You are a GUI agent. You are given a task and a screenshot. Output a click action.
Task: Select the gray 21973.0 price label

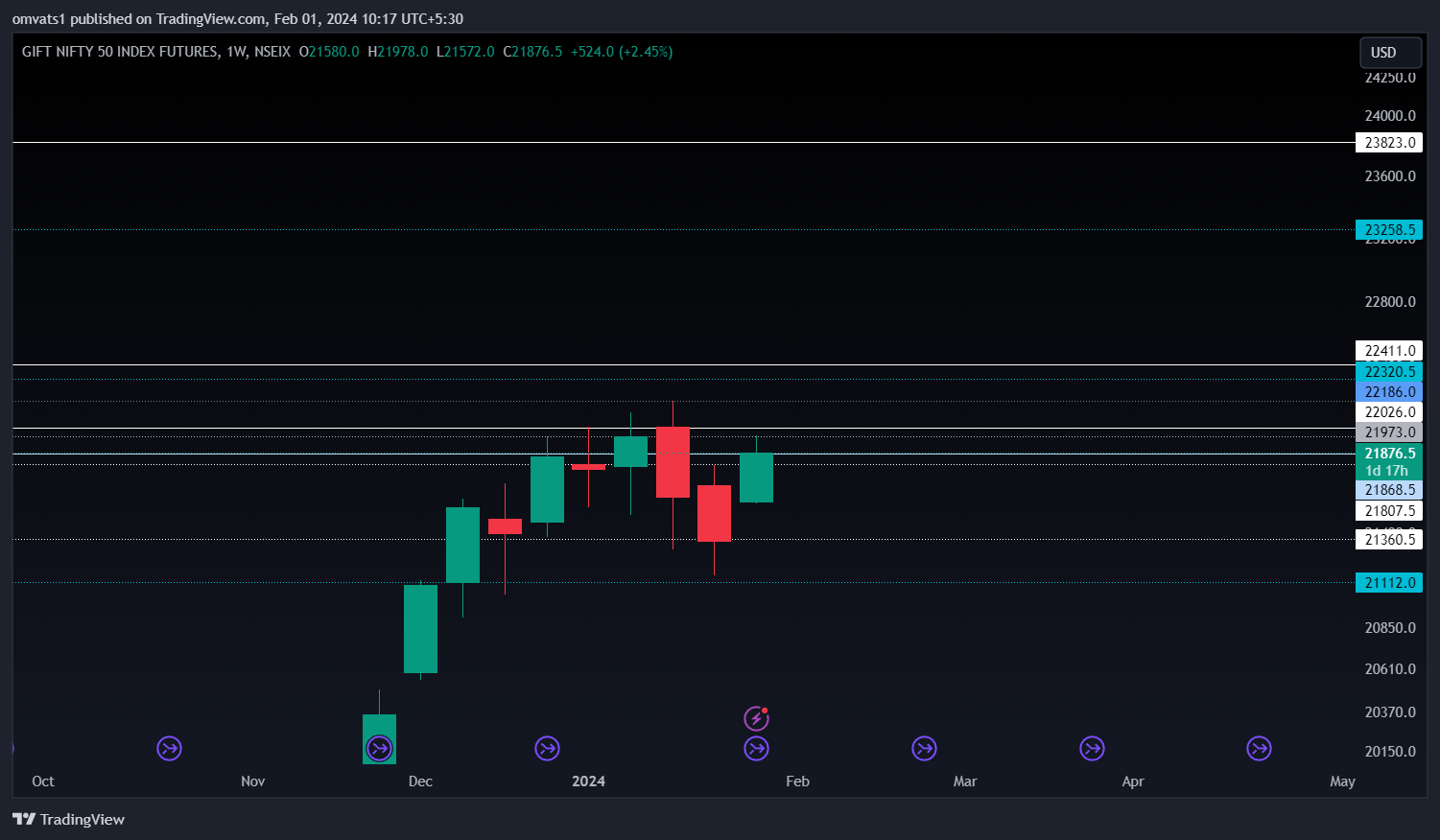coord(1389,432)
